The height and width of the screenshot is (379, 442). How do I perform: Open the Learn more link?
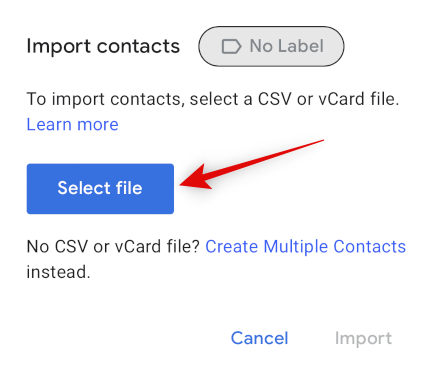click(x=72, y=124)
